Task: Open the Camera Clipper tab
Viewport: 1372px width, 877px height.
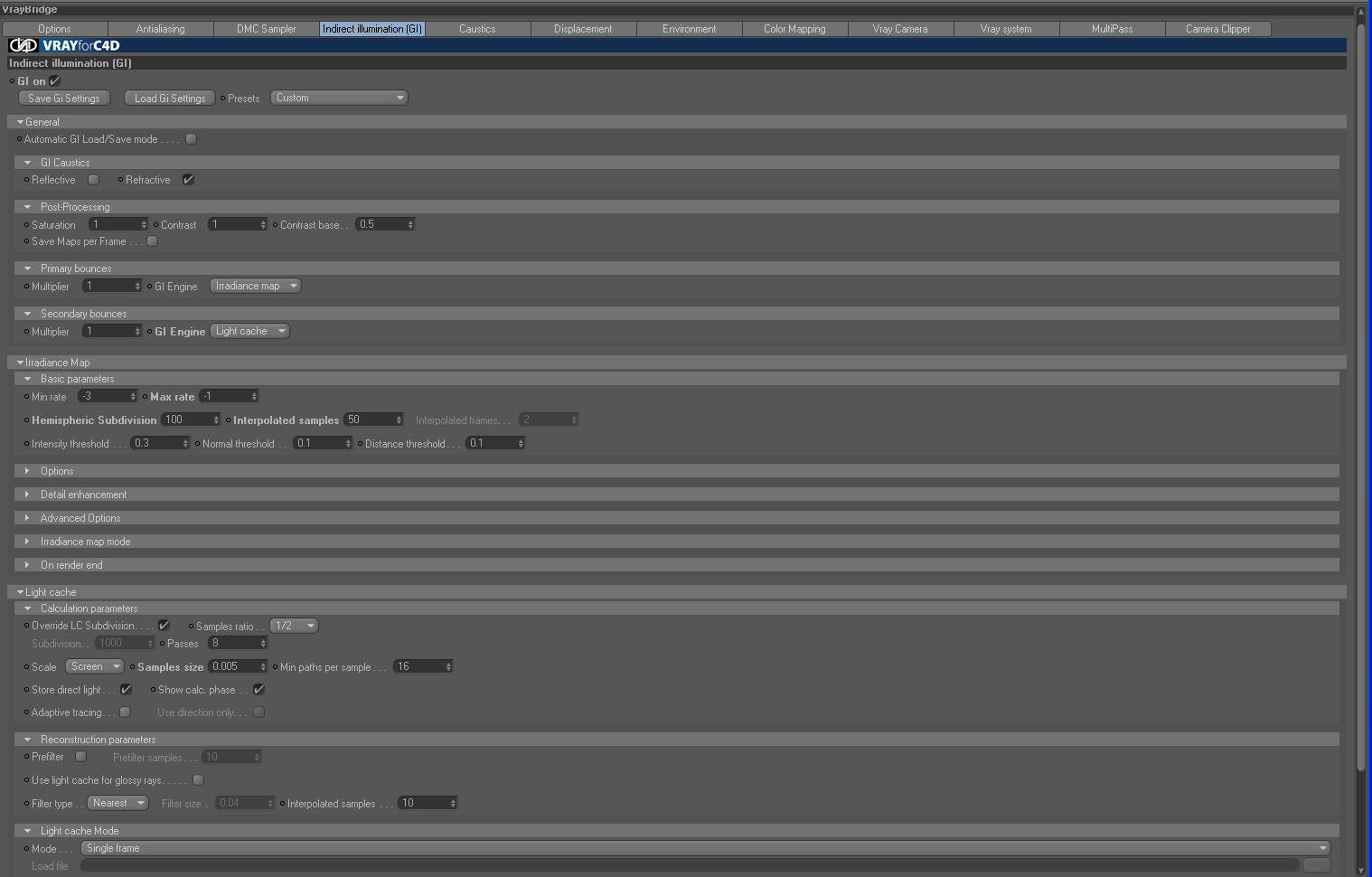Action: (x=1218, y=29)
